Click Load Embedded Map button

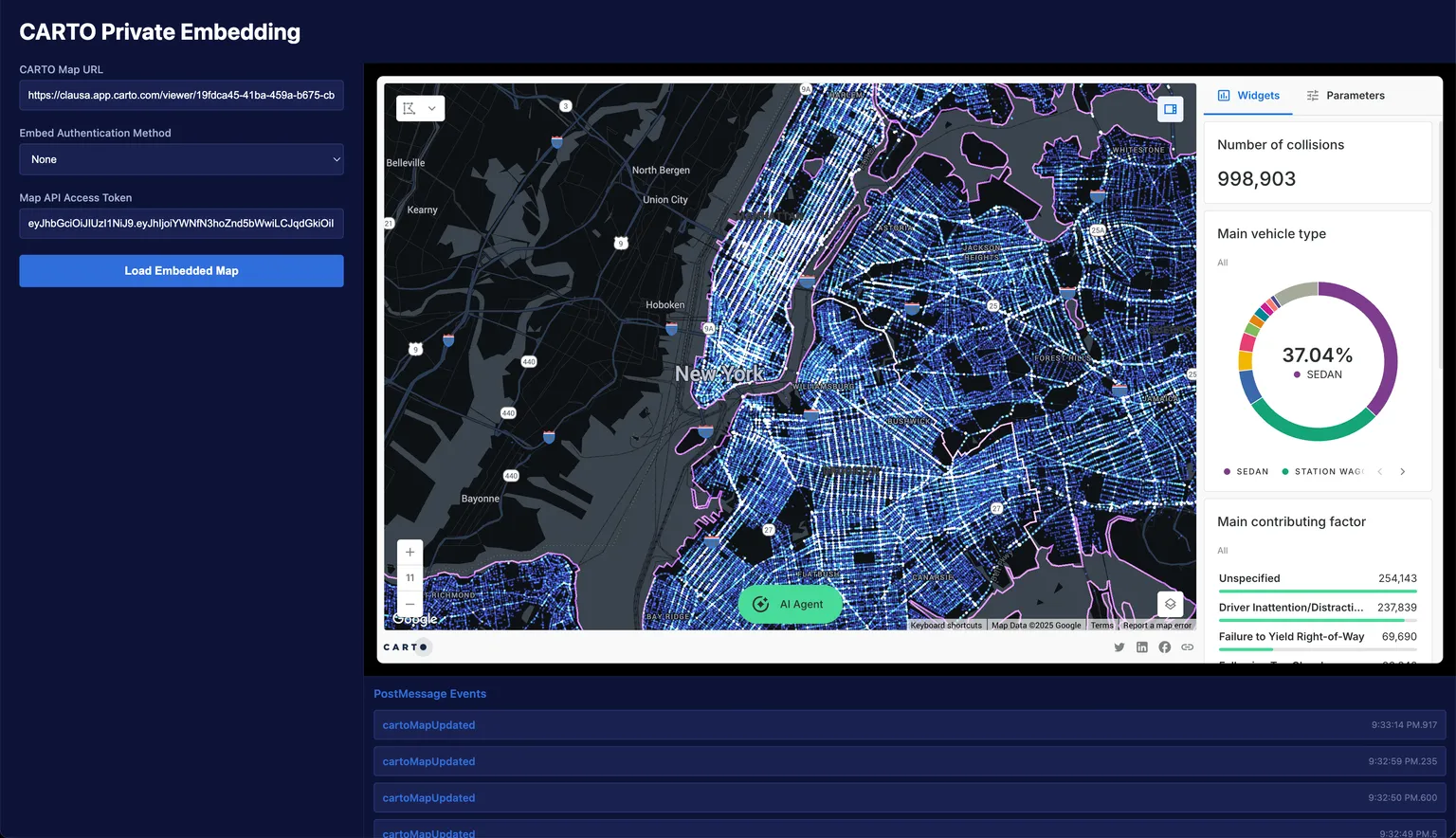[x=181, y=271]
